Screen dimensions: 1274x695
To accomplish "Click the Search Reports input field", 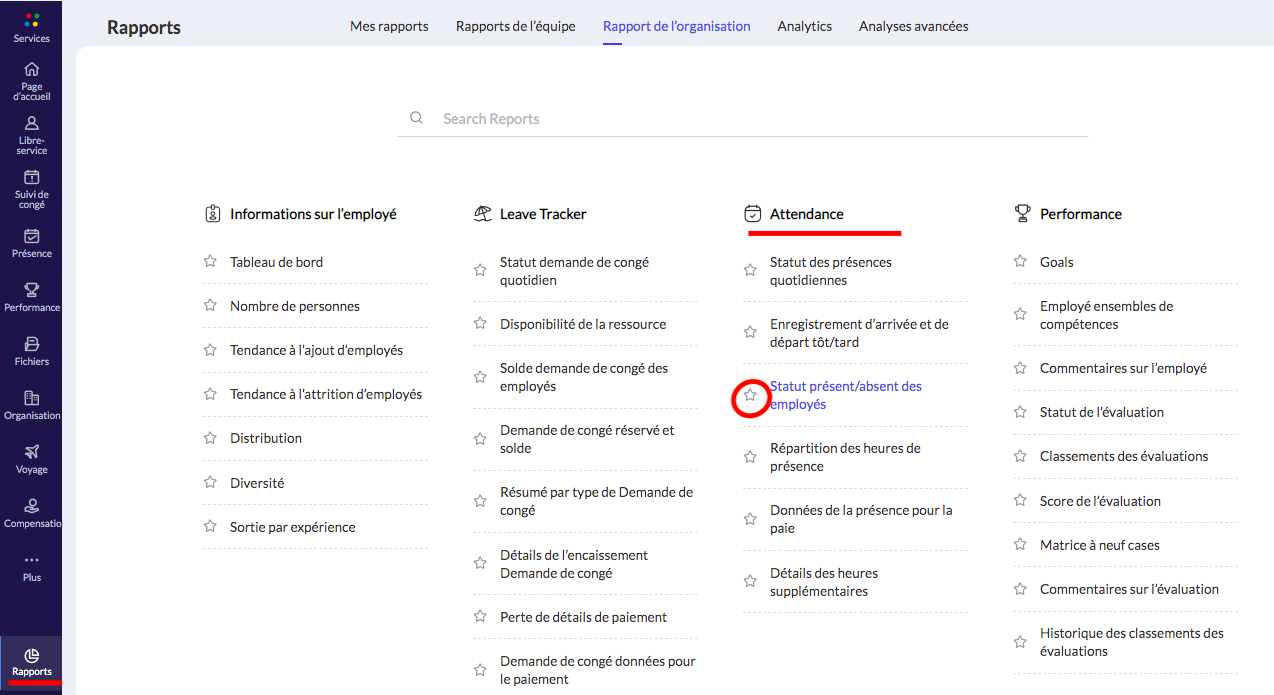I will (742, 119).
